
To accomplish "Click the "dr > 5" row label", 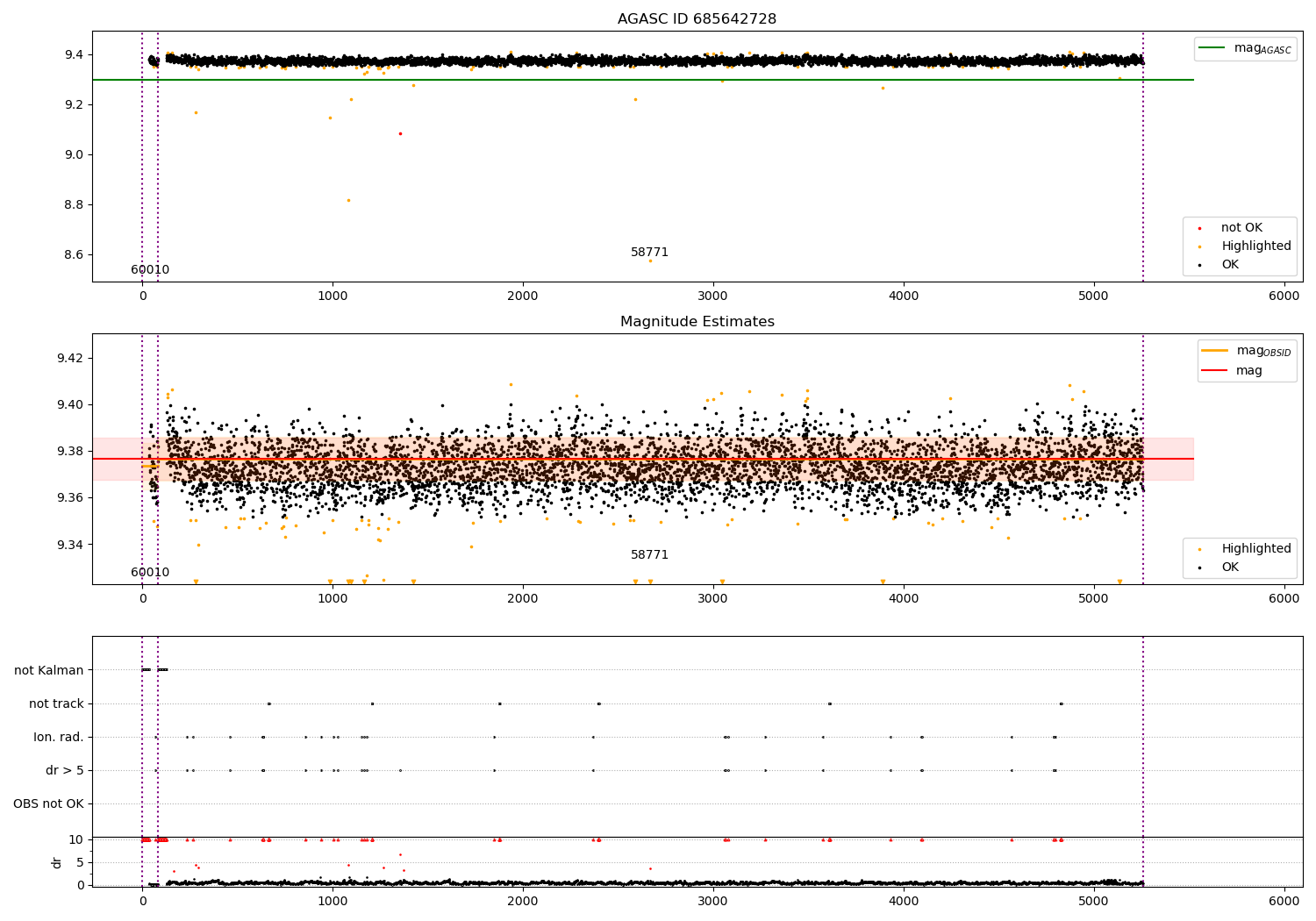I will click(65, 770).
